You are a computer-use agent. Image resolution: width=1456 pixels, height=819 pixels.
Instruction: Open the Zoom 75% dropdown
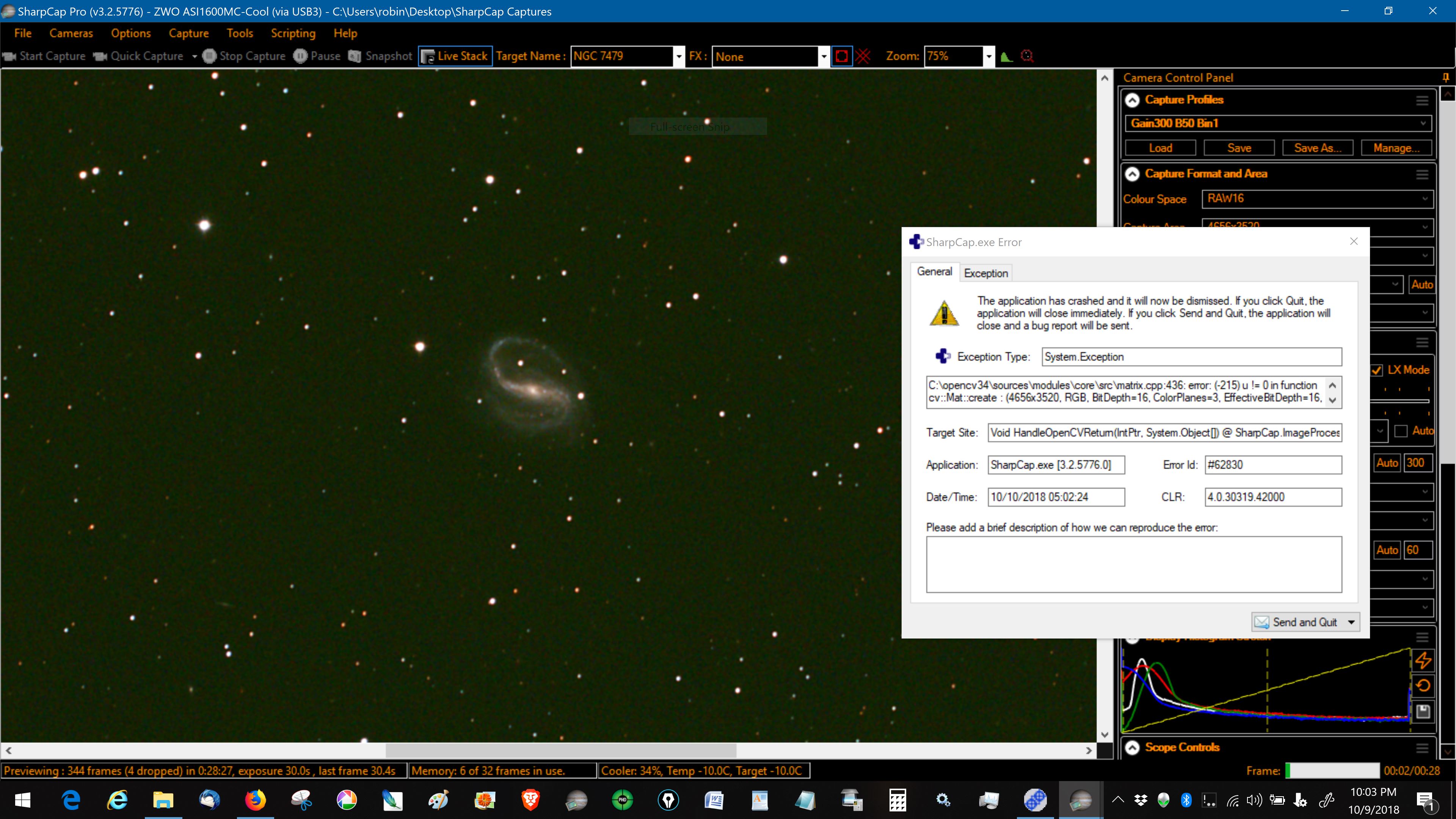tap(988, 56)
